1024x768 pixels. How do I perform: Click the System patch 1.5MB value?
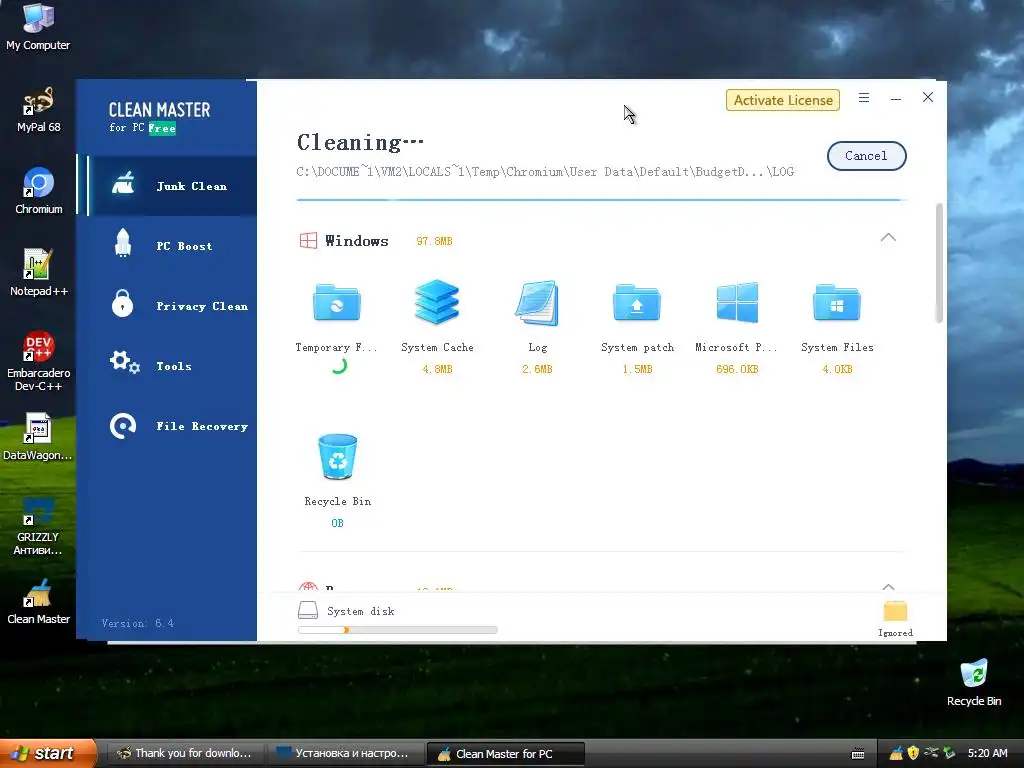[637, 369]
